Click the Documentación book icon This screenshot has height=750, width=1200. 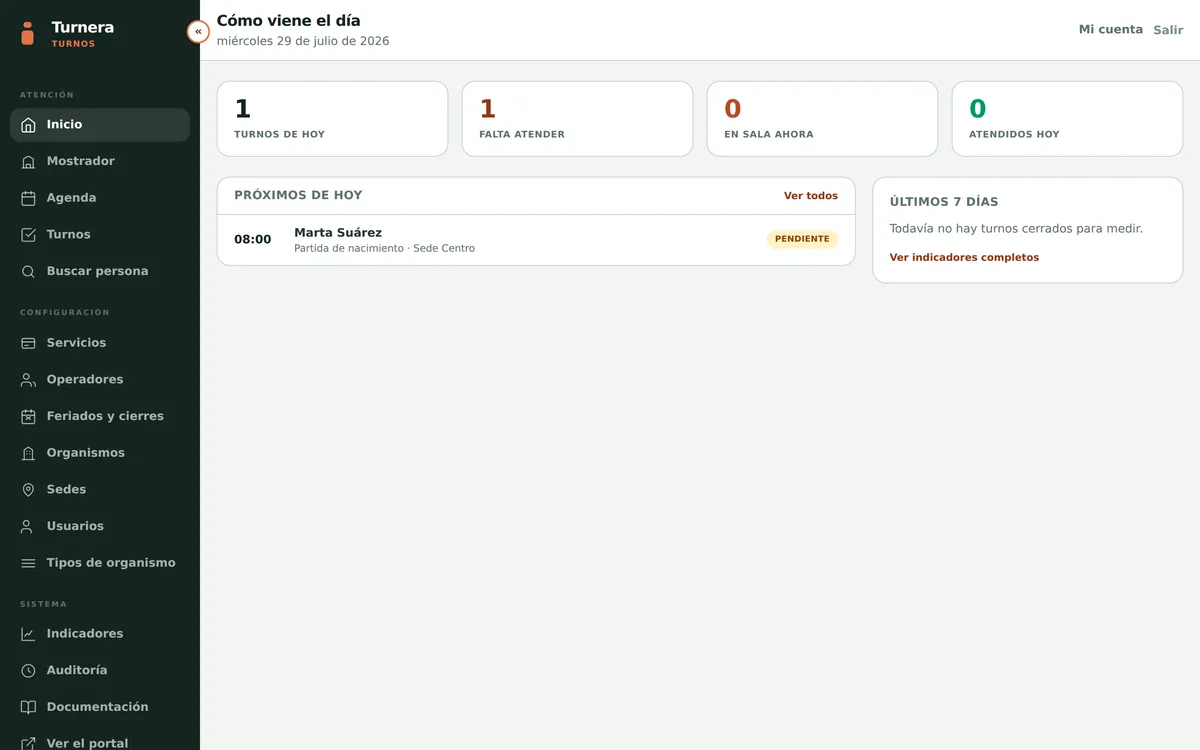coord(28,707)
